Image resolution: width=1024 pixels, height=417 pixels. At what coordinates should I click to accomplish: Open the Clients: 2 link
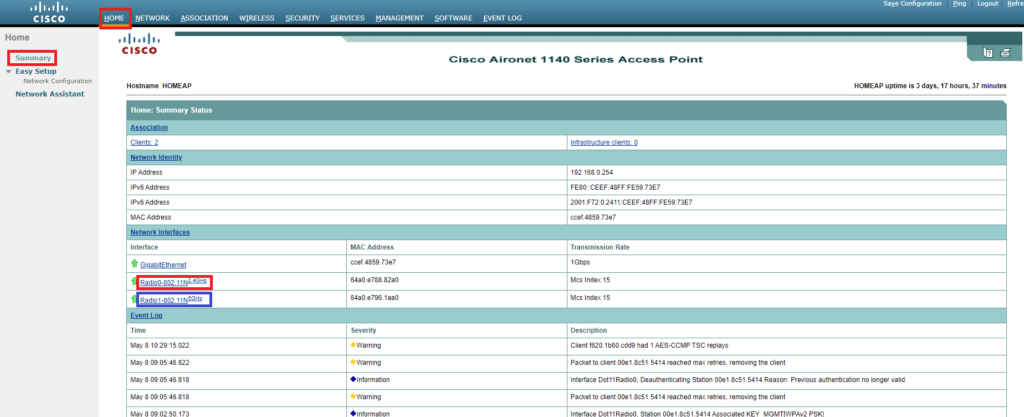click(x=144, y=142)
